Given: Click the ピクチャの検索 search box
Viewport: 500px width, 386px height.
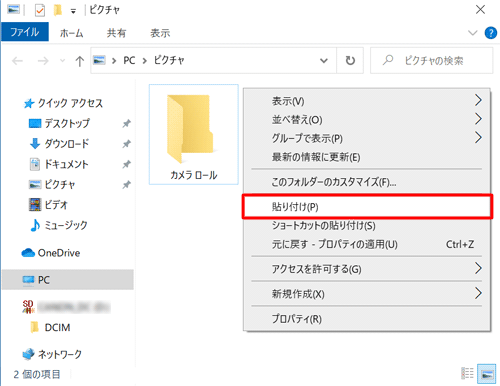Looking at the screenshot, I should pos(431,60).
